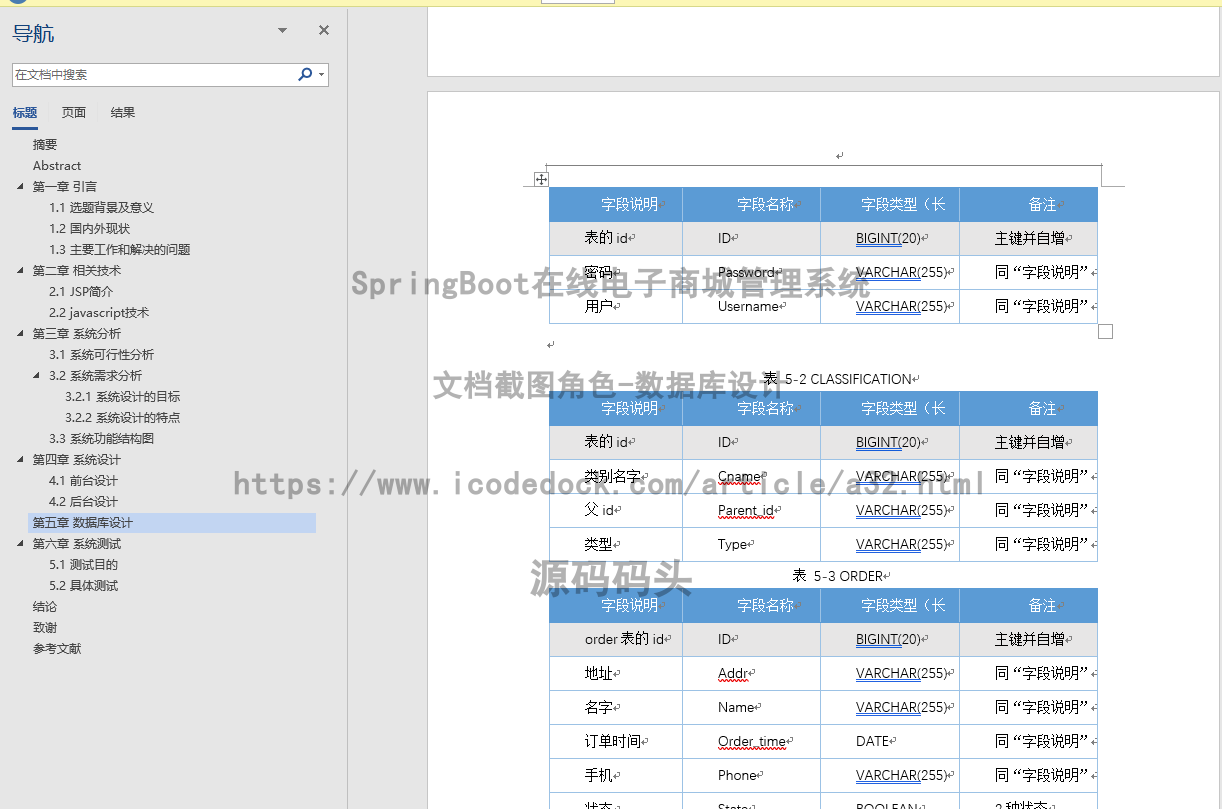
Task: Switch to the 页面 tab
Action: coord(73,112)
